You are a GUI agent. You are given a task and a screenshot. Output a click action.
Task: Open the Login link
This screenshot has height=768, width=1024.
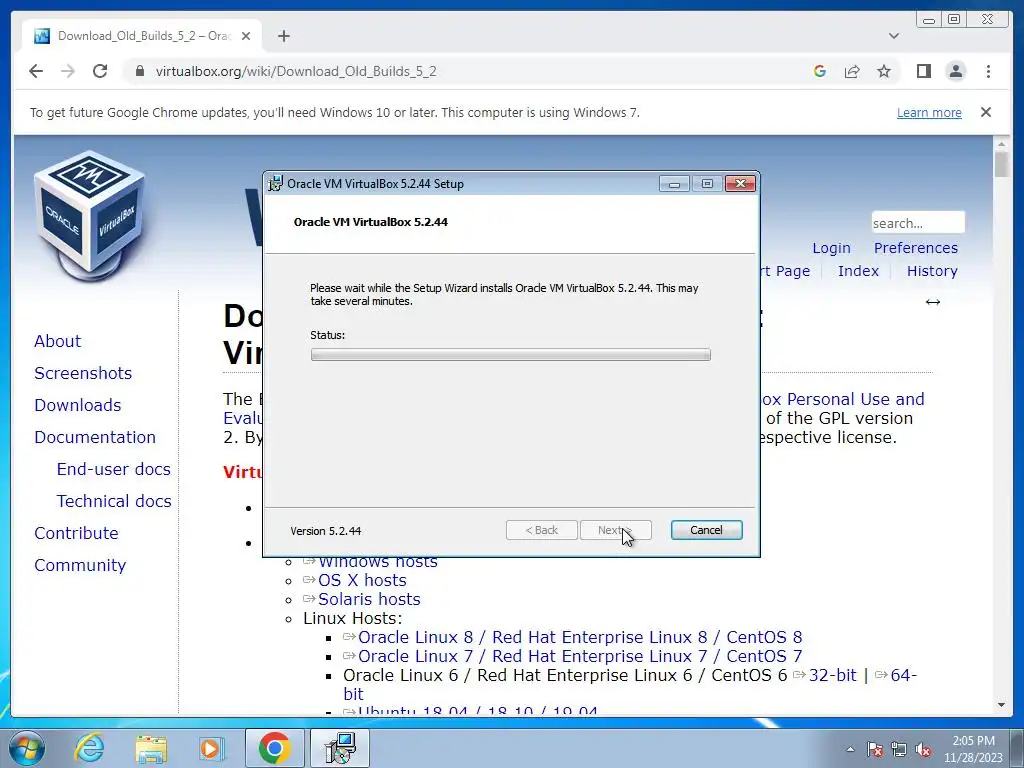coord(831,248)
